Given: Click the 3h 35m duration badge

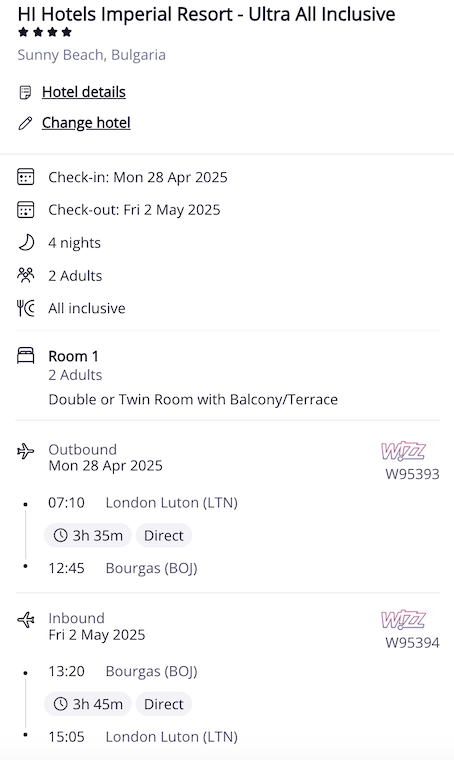Looking at the screenshot, I should click(88, 536).
